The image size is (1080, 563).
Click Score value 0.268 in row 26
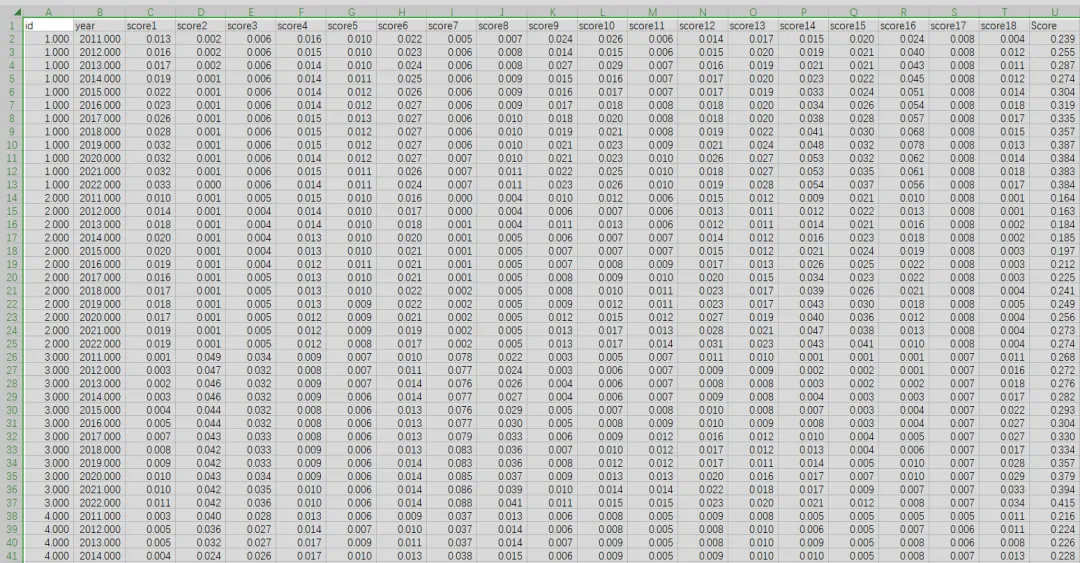click(1054, 357)
